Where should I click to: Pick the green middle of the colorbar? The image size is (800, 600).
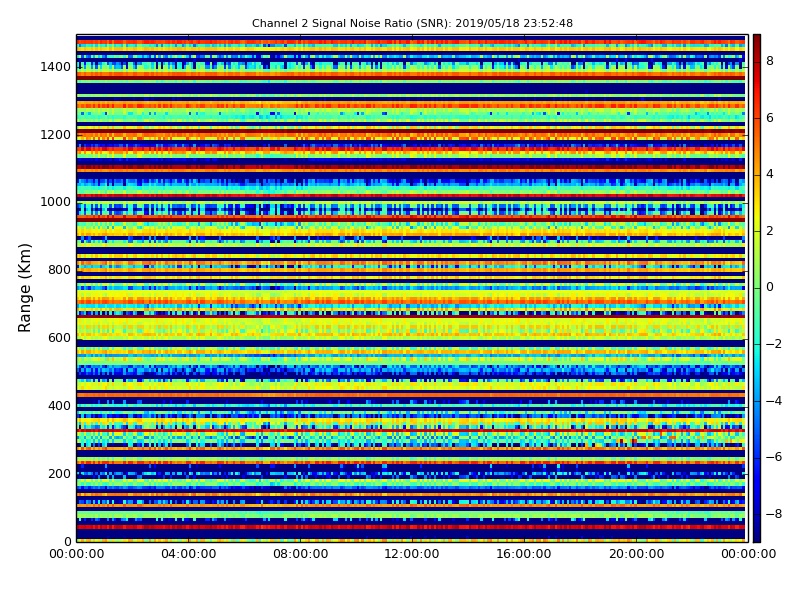coord(757,288)
